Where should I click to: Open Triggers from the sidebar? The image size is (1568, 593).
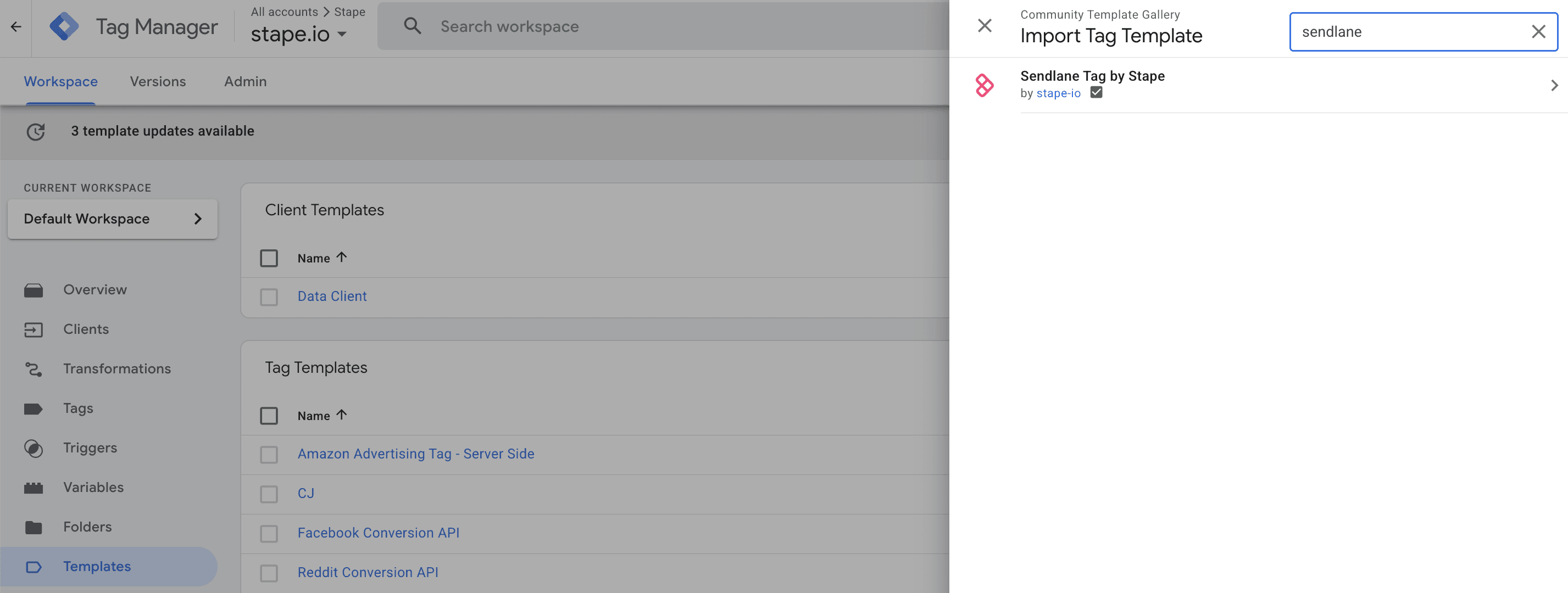click(x=90, y=447)
